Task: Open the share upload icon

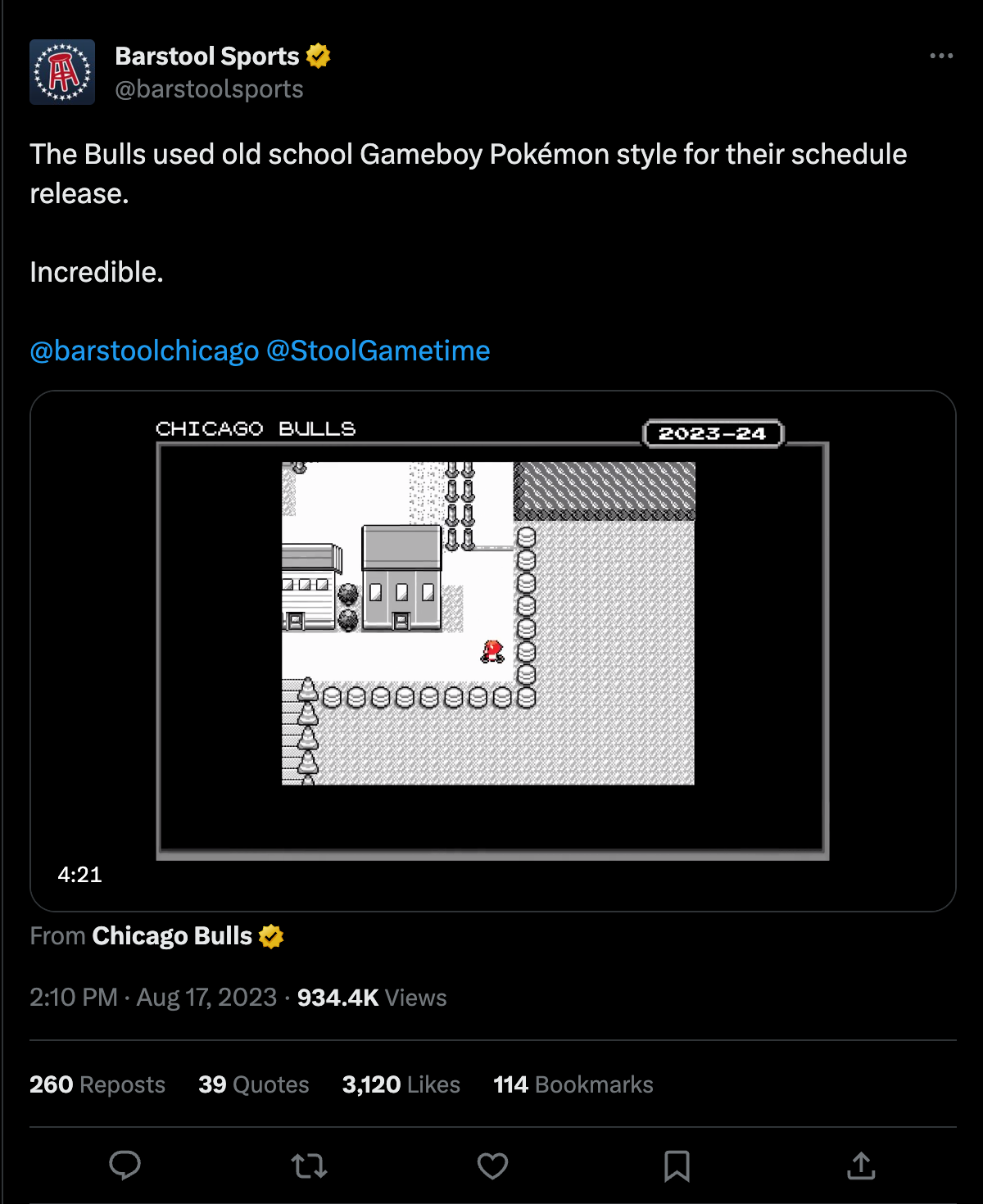Action: tap(861, 1165)
